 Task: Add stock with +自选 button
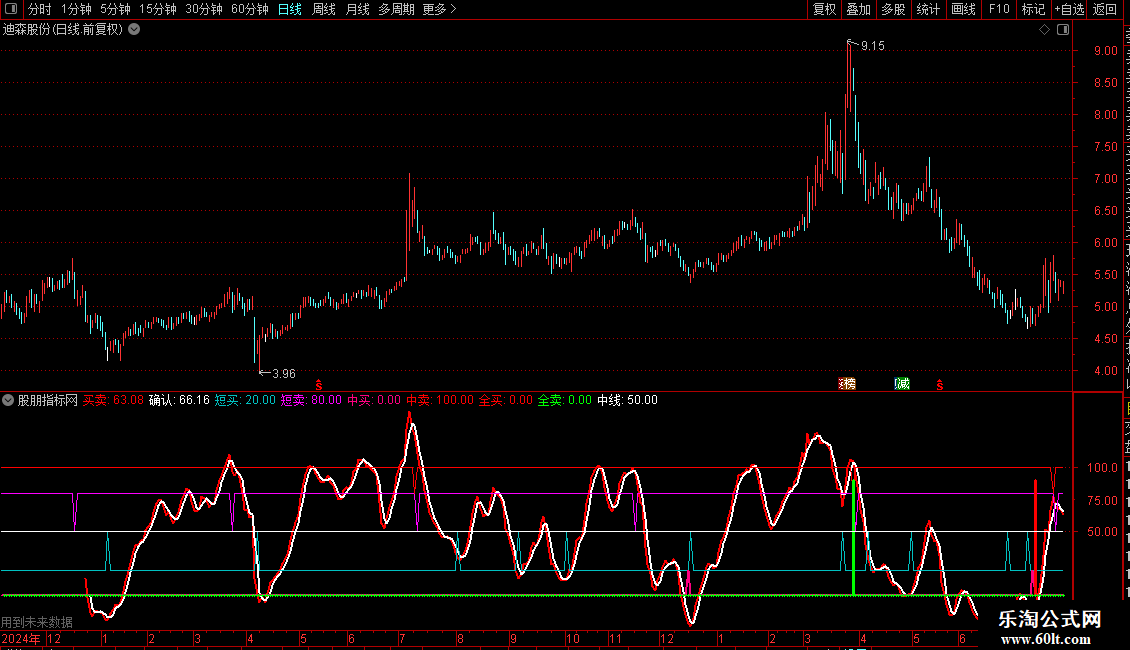point(1069,9)
